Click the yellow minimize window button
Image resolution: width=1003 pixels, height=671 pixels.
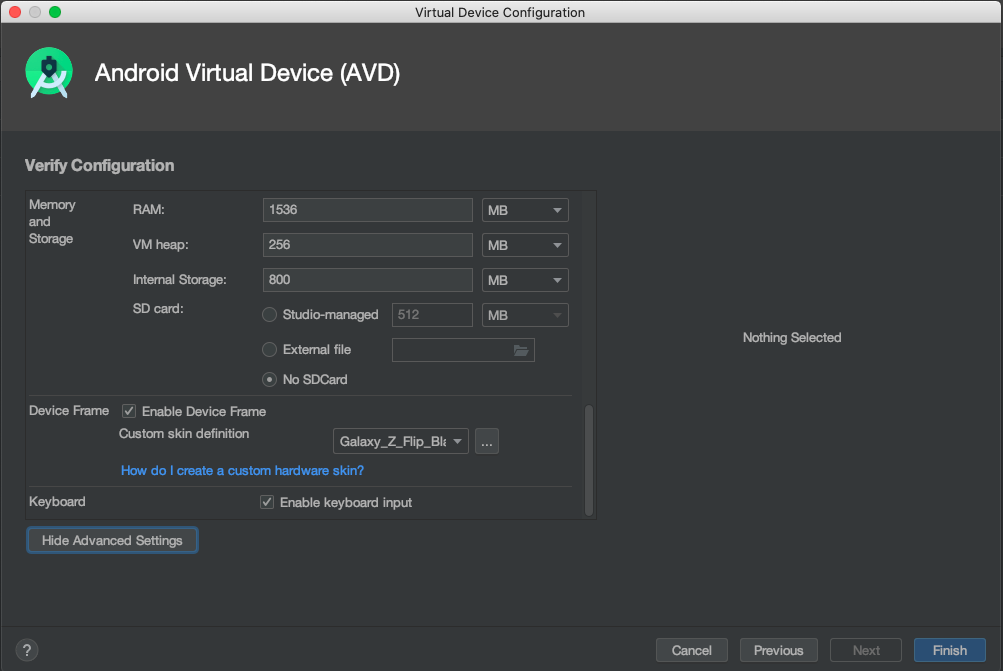click(35, 12)
